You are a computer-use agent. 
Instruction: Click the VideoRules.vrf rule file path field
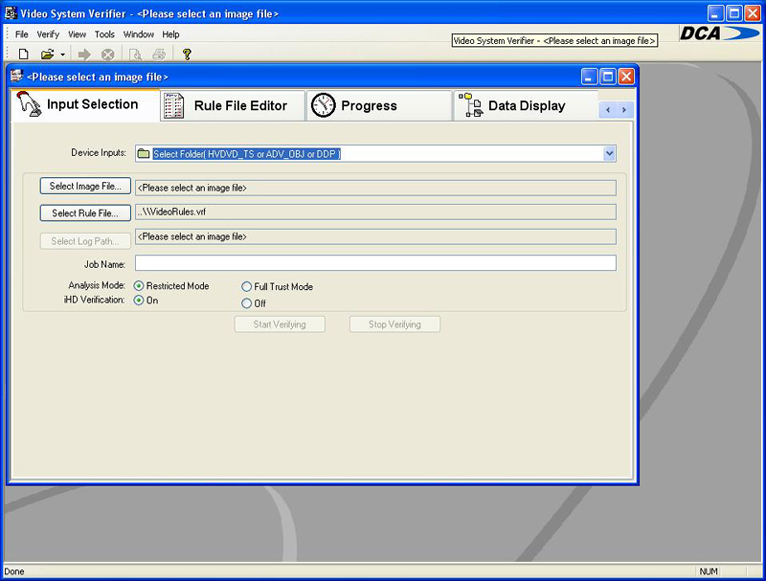(376, 212)
